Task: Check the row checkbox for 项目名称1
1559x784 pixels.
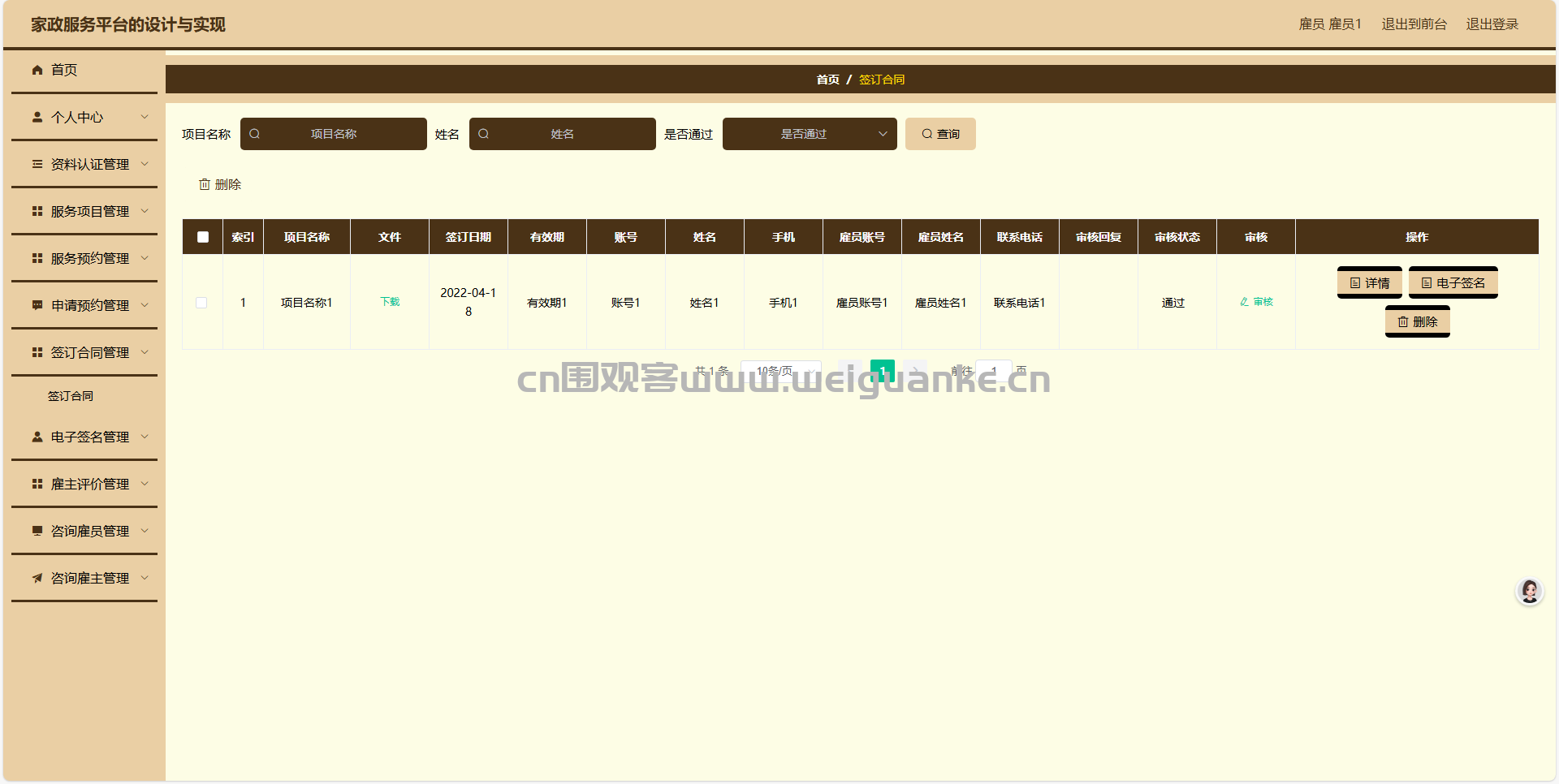Action: 201,303
